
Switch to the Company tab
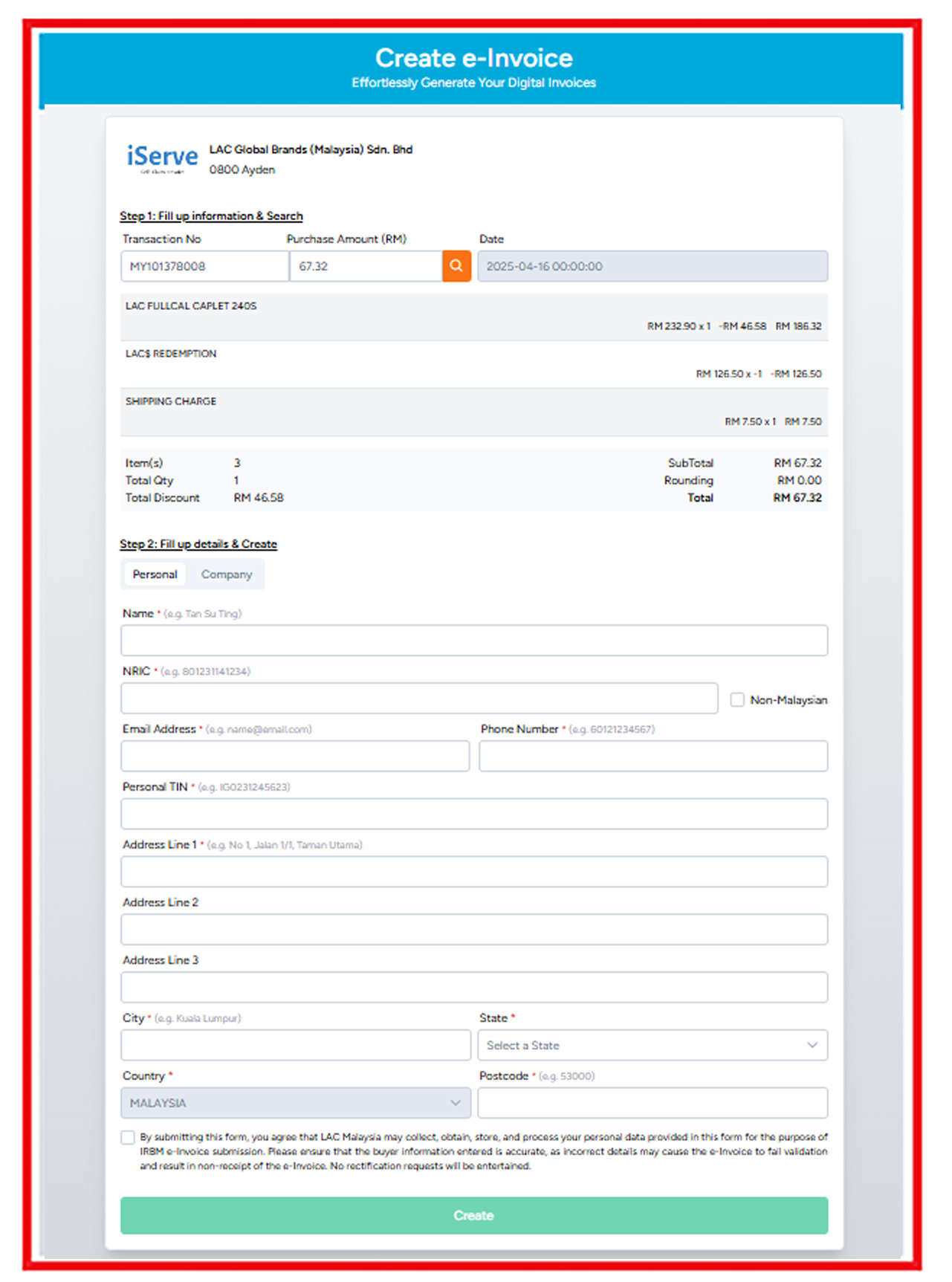(226, 574)
